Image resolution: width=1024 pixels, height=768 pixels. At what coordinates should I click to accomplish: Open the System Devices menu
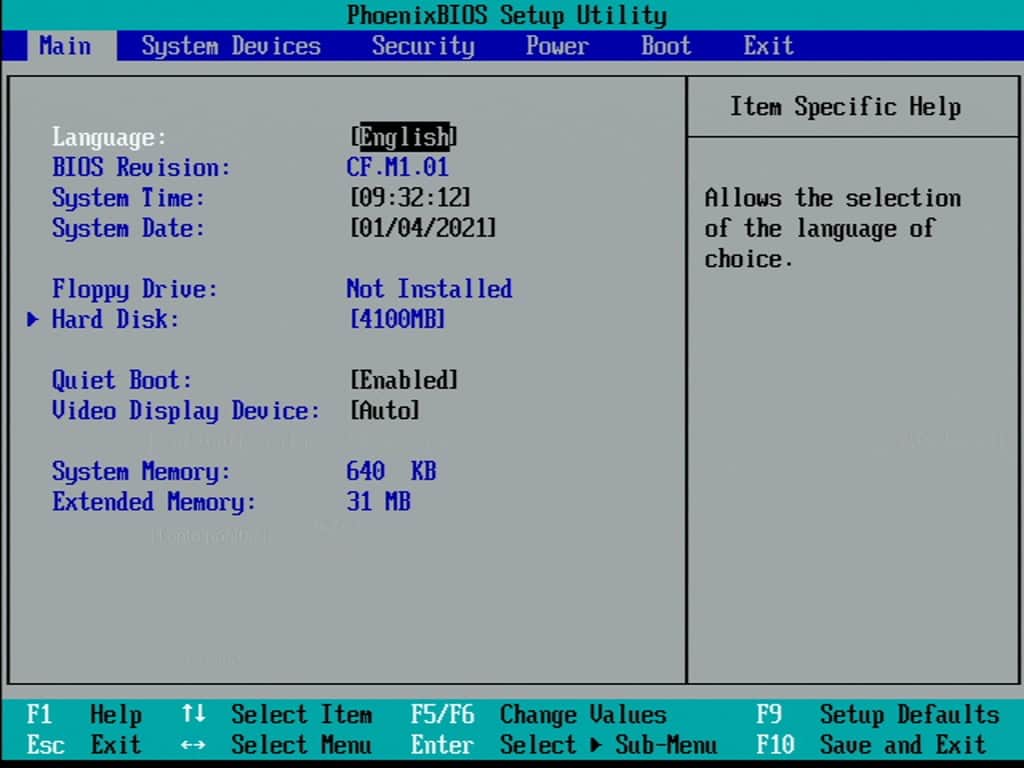click(x=231, y=46)
